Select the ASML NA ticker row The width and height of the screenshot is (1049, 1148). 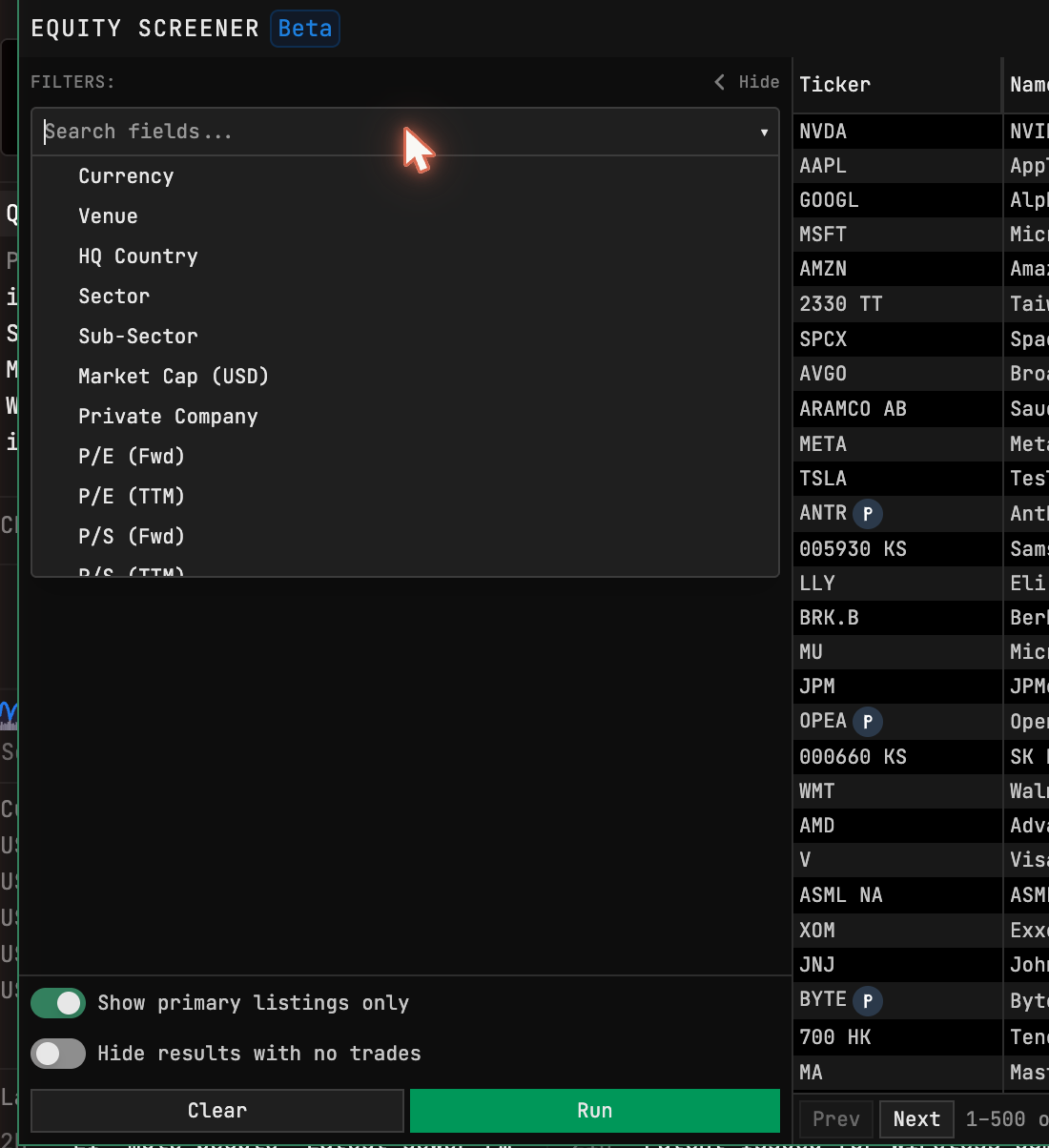897,895
